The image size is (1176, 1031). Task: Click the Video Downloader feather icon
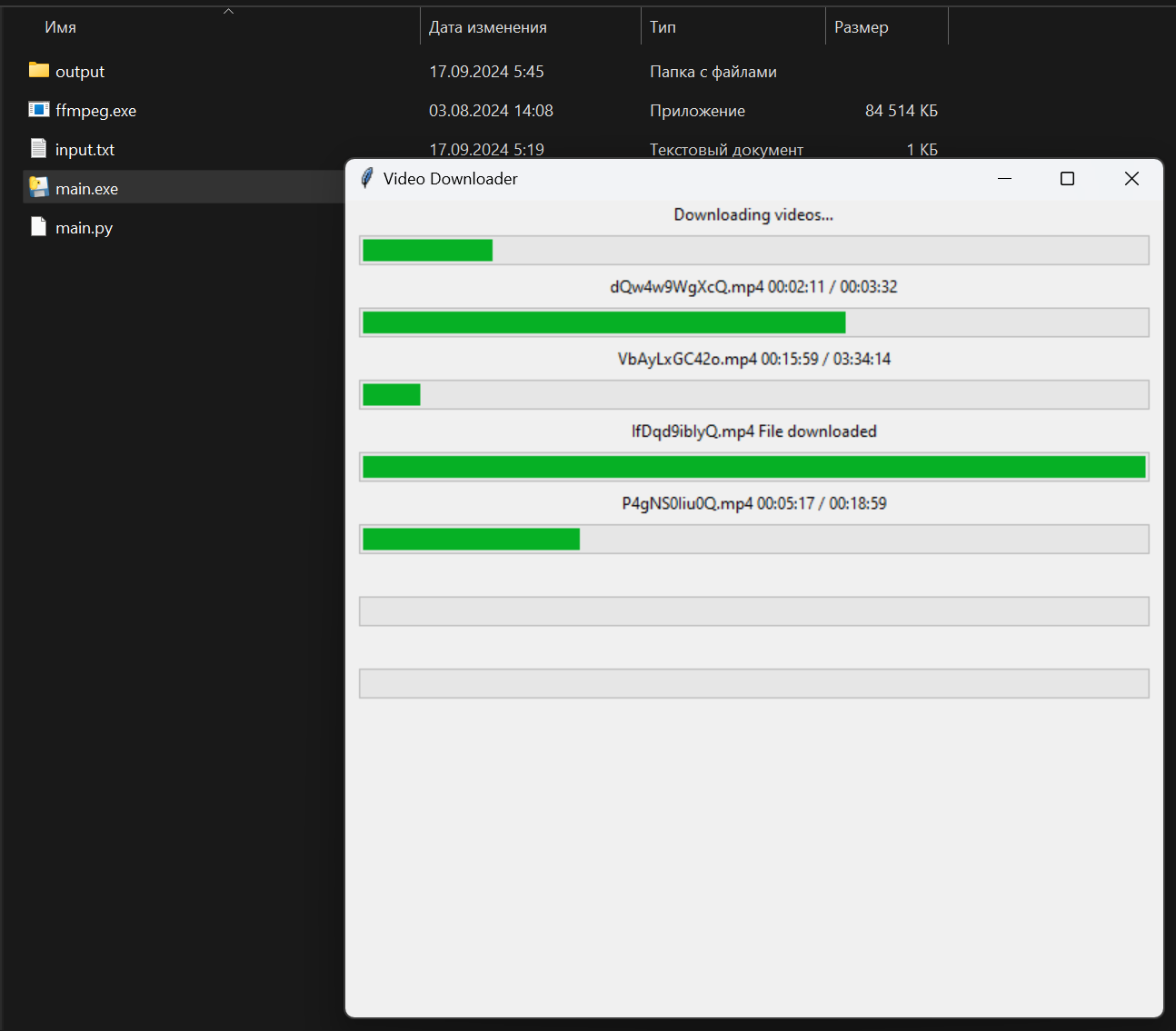click(367, 178)
